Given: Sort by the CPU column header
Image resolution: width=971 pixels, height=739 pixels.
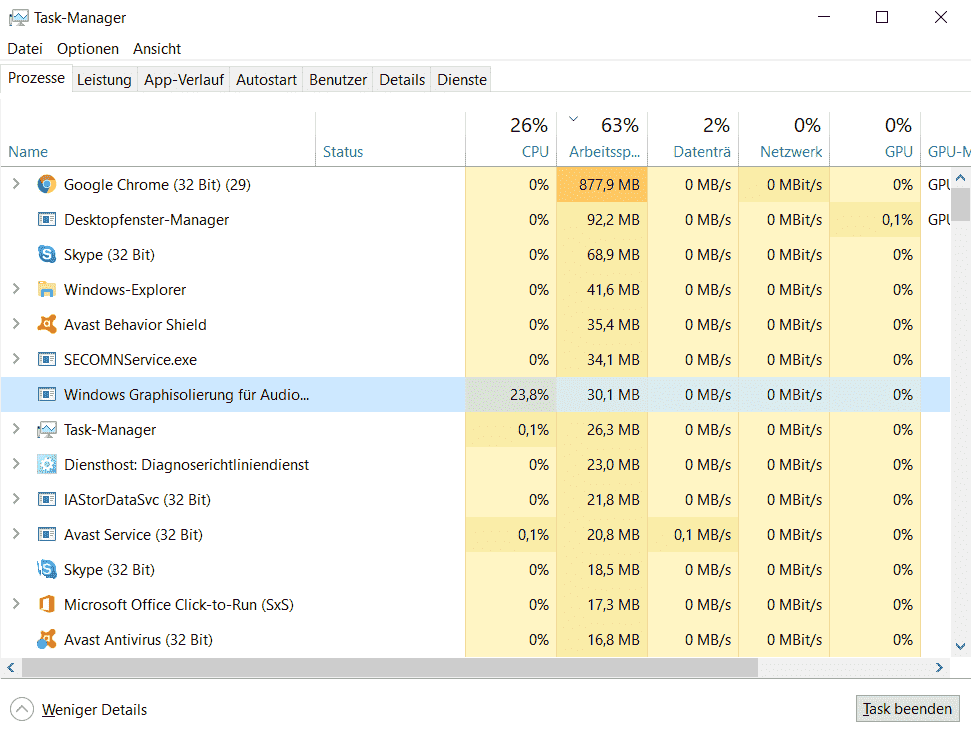Looking at the screenshot, I should click(511, 139).
